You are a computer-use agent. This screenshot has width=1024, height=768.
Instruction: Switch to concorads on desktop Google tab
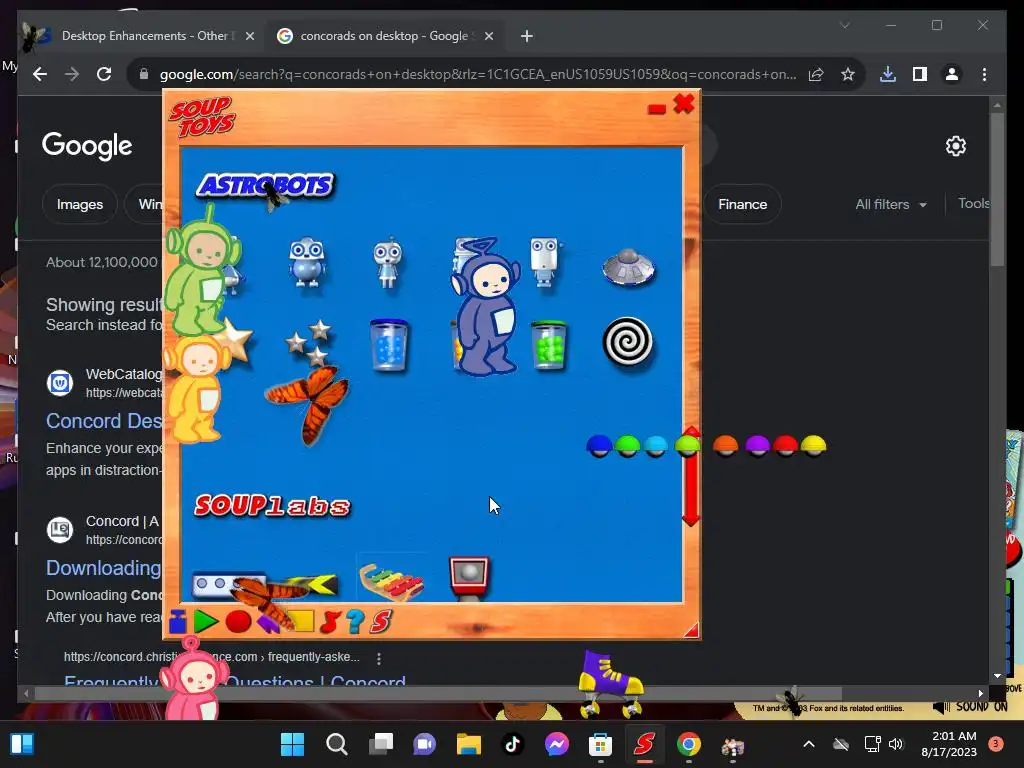point(384,36)
